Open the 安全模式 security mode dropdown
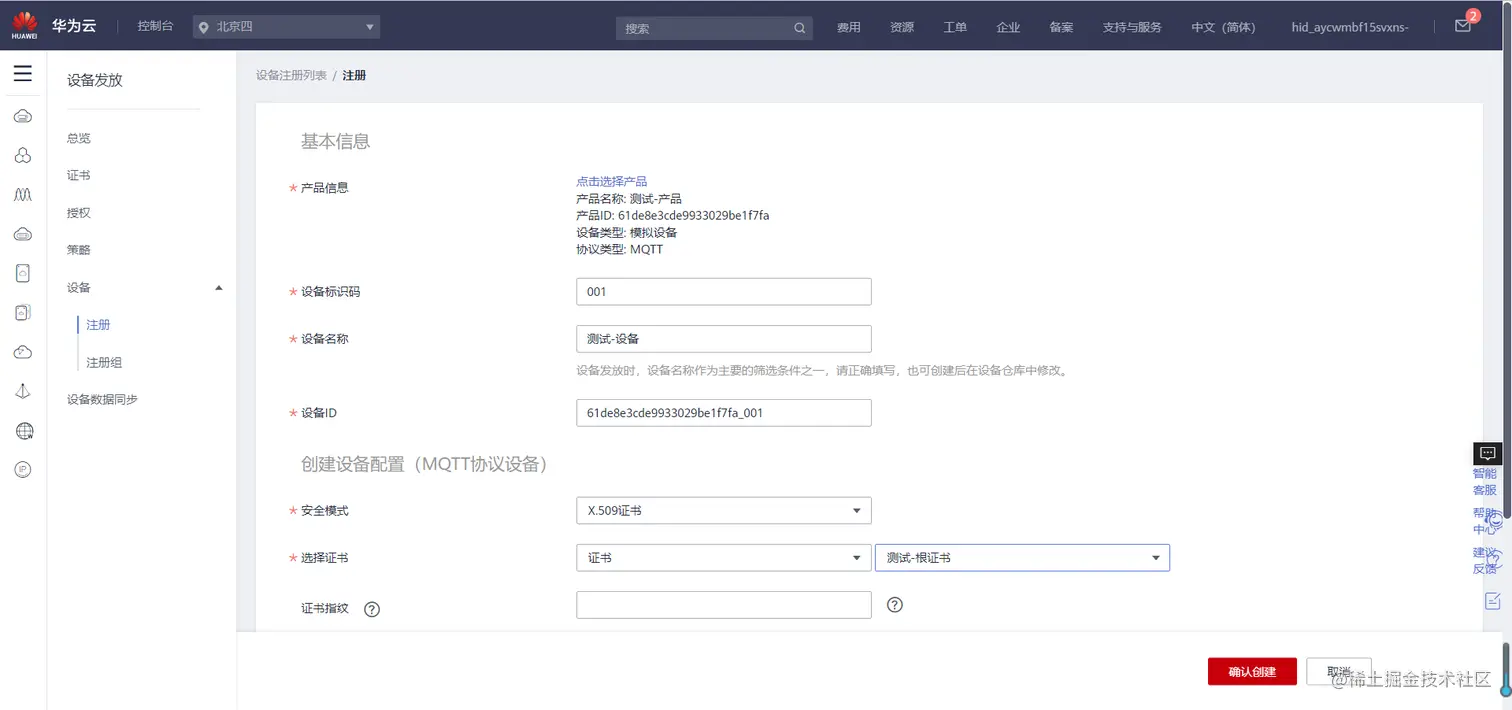Screen dimensions: 1512x710 tap(723, 510)
